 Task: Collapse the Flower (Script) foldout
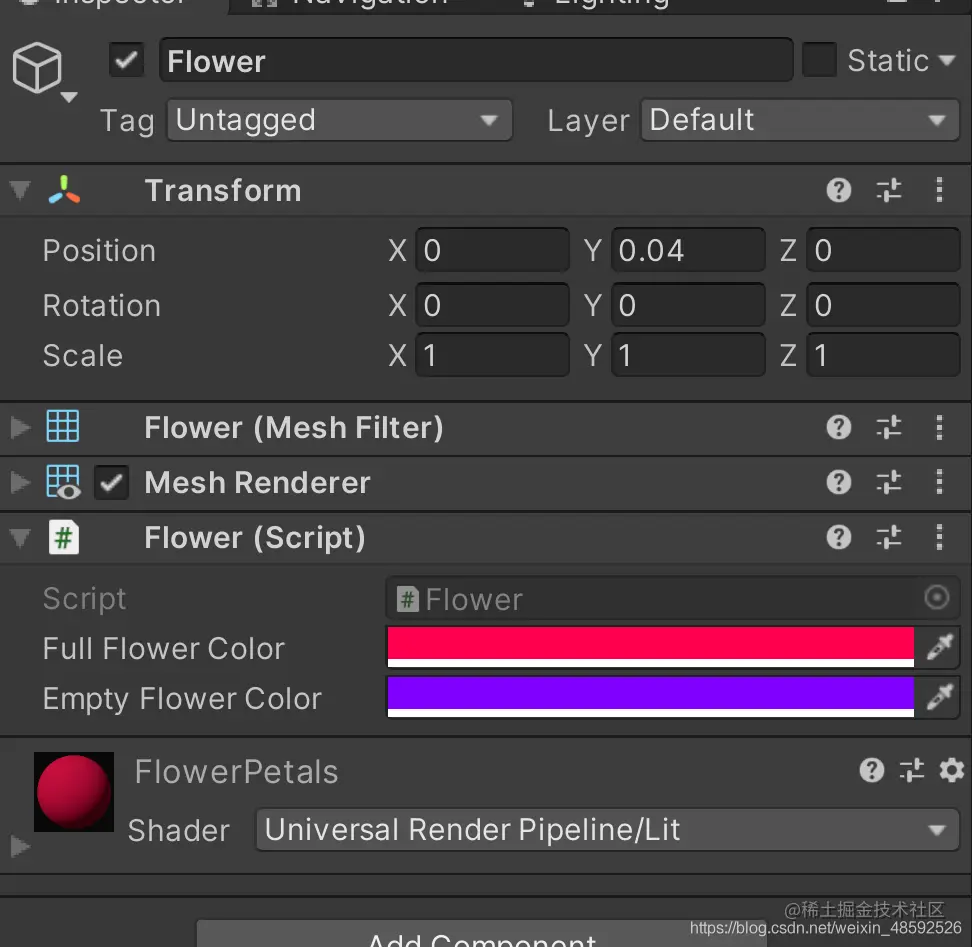click(x=20, y=537)
